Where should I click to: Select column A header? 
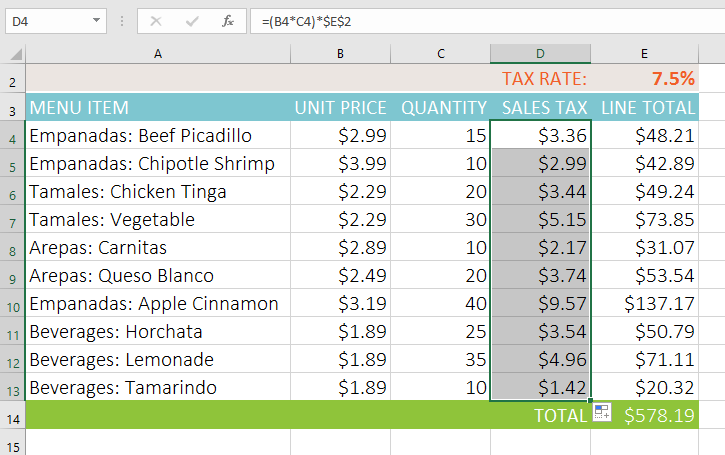(158, 53)
